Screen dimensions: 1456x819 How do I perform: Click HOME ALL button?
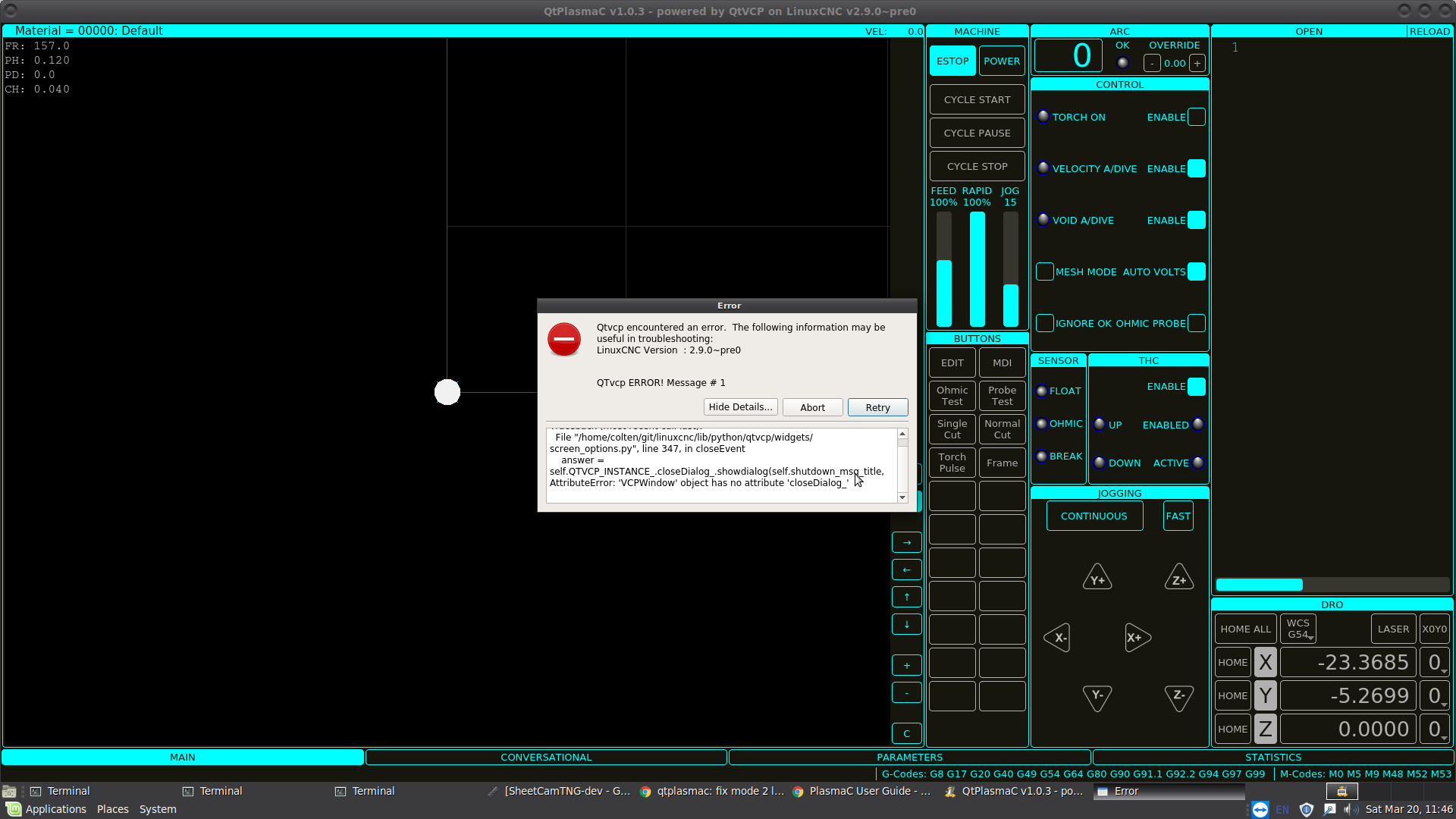(x=1245, y=629)
